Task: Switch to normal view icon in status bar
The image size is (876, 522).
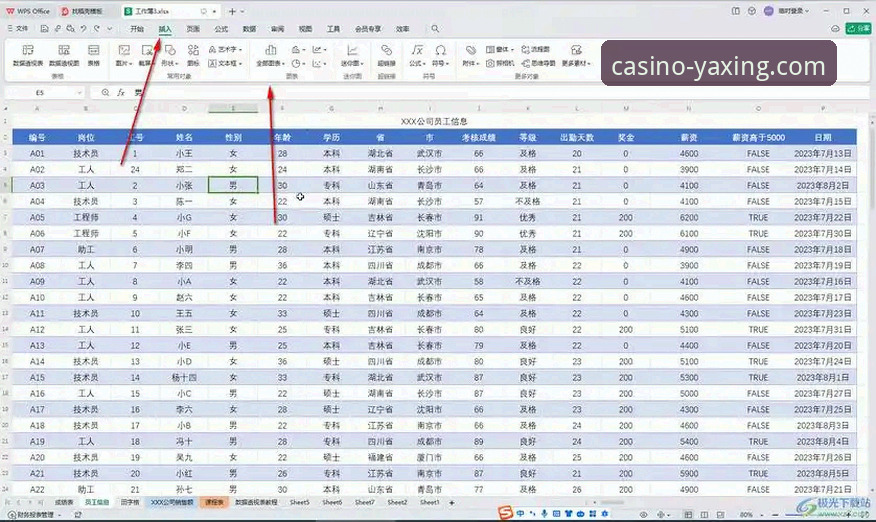Action: tap(688, 514)
